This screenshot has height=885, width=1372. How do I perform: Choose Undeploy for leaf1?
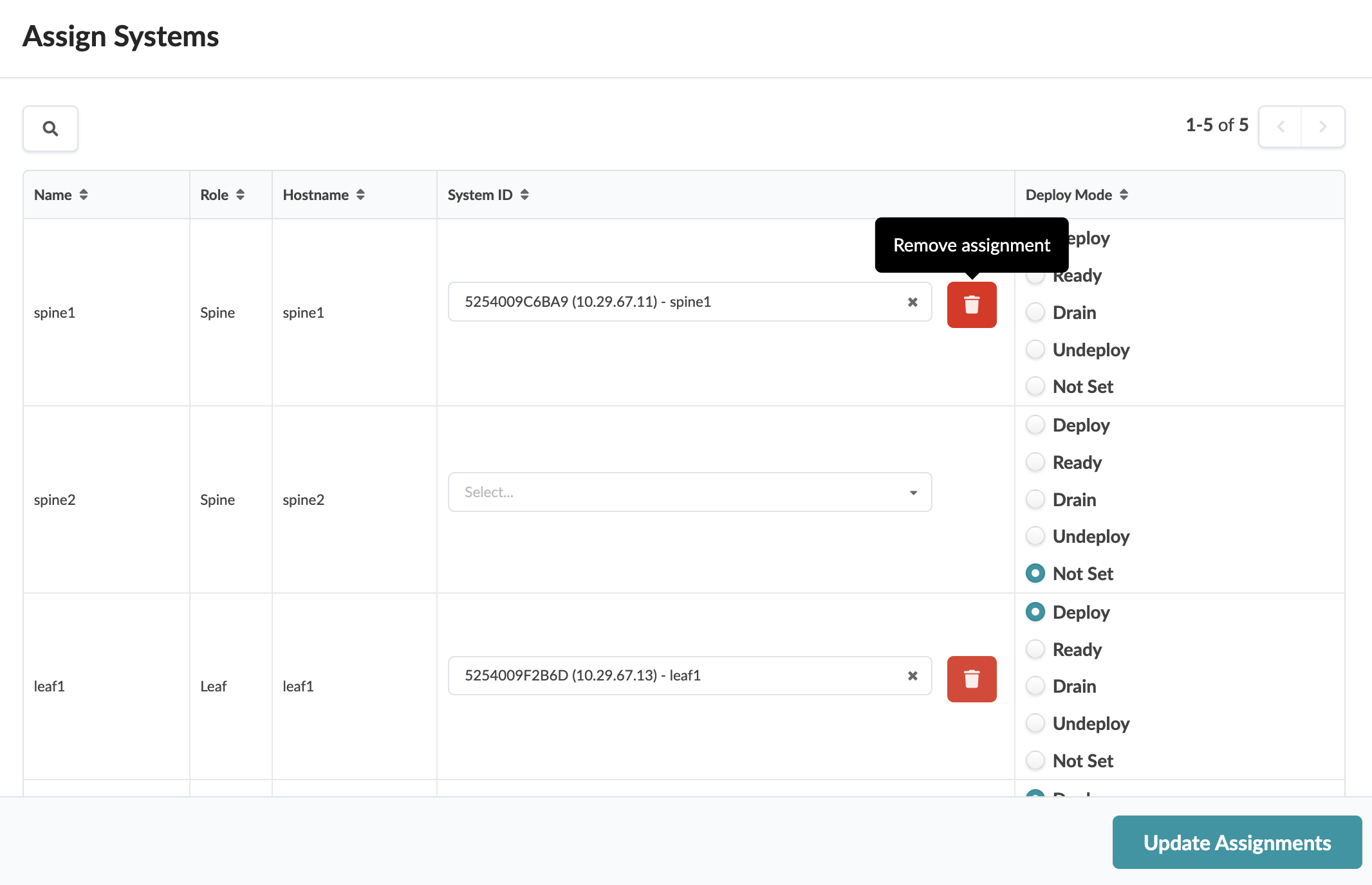pos(1035,723)
